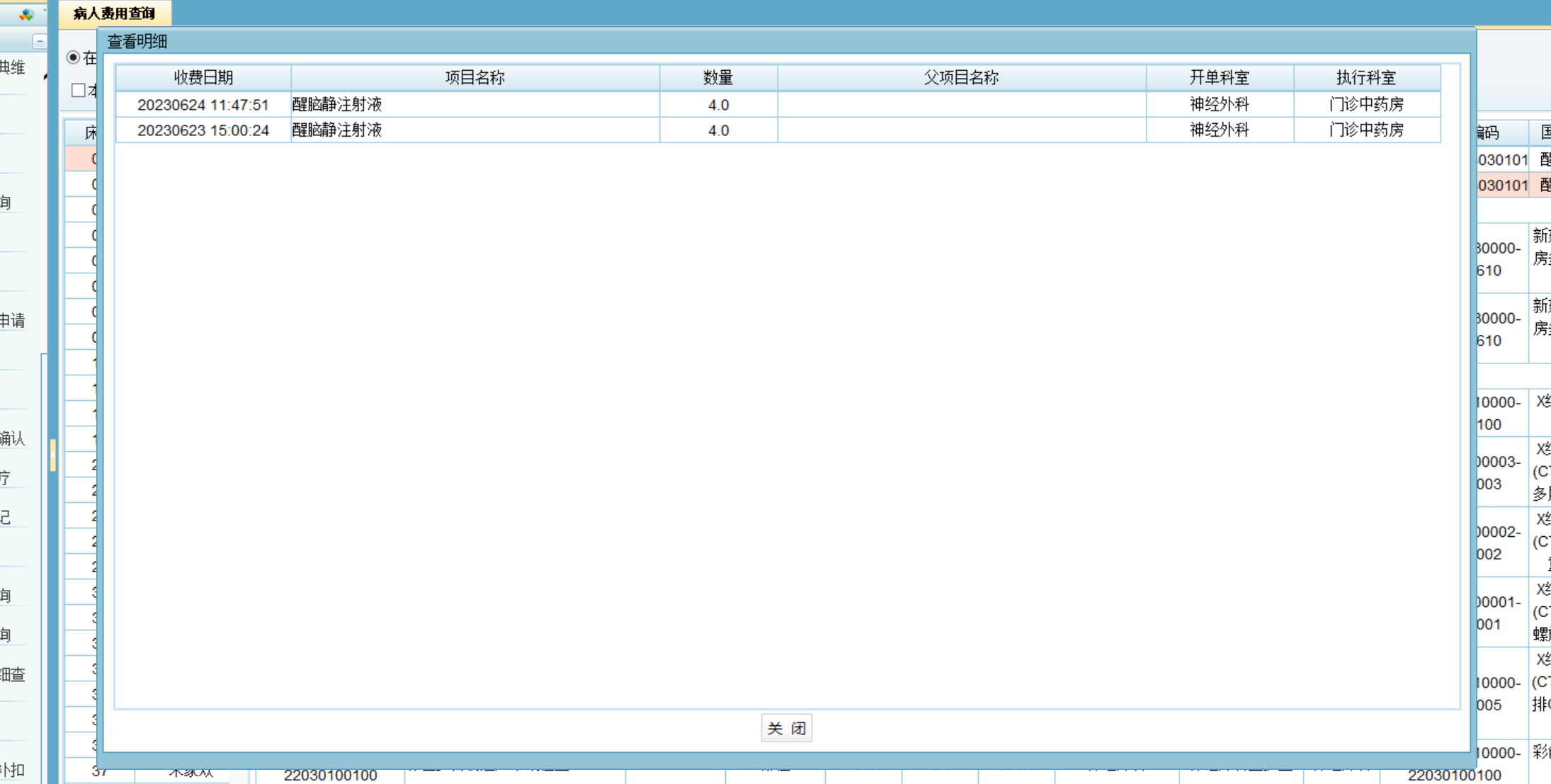Click 门诊中药房 cell in the 20230623 row
This screenshot has width=1551, height=784.
[1366, 130]
